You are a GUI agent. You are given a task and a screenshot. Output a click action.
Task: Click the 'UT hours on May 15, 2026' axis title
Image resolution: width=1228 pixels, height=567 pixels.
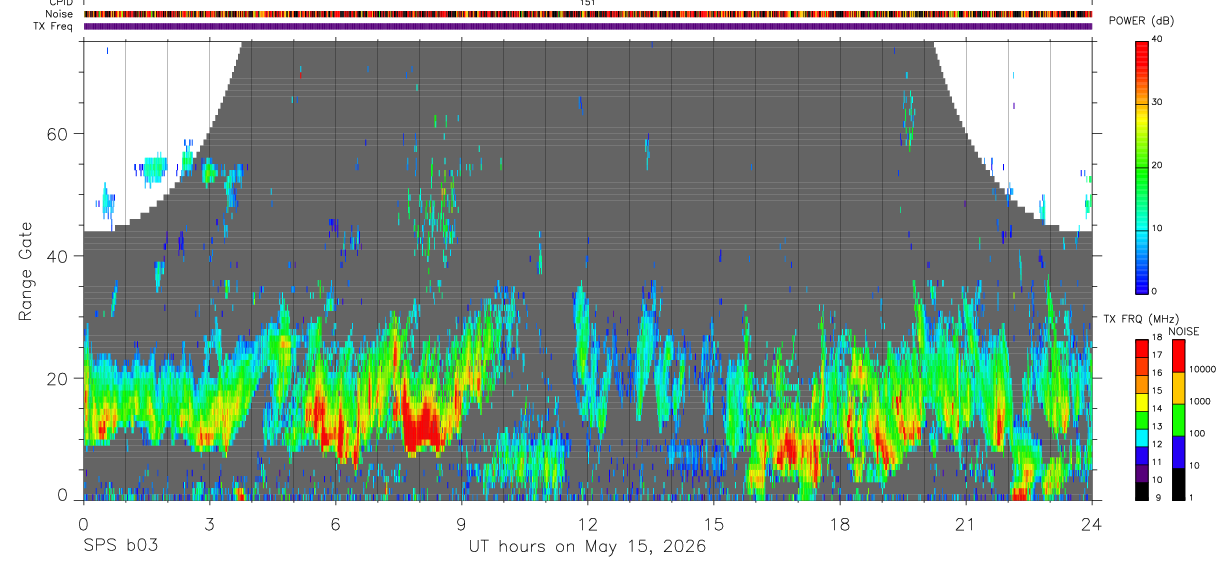(588, 547)
